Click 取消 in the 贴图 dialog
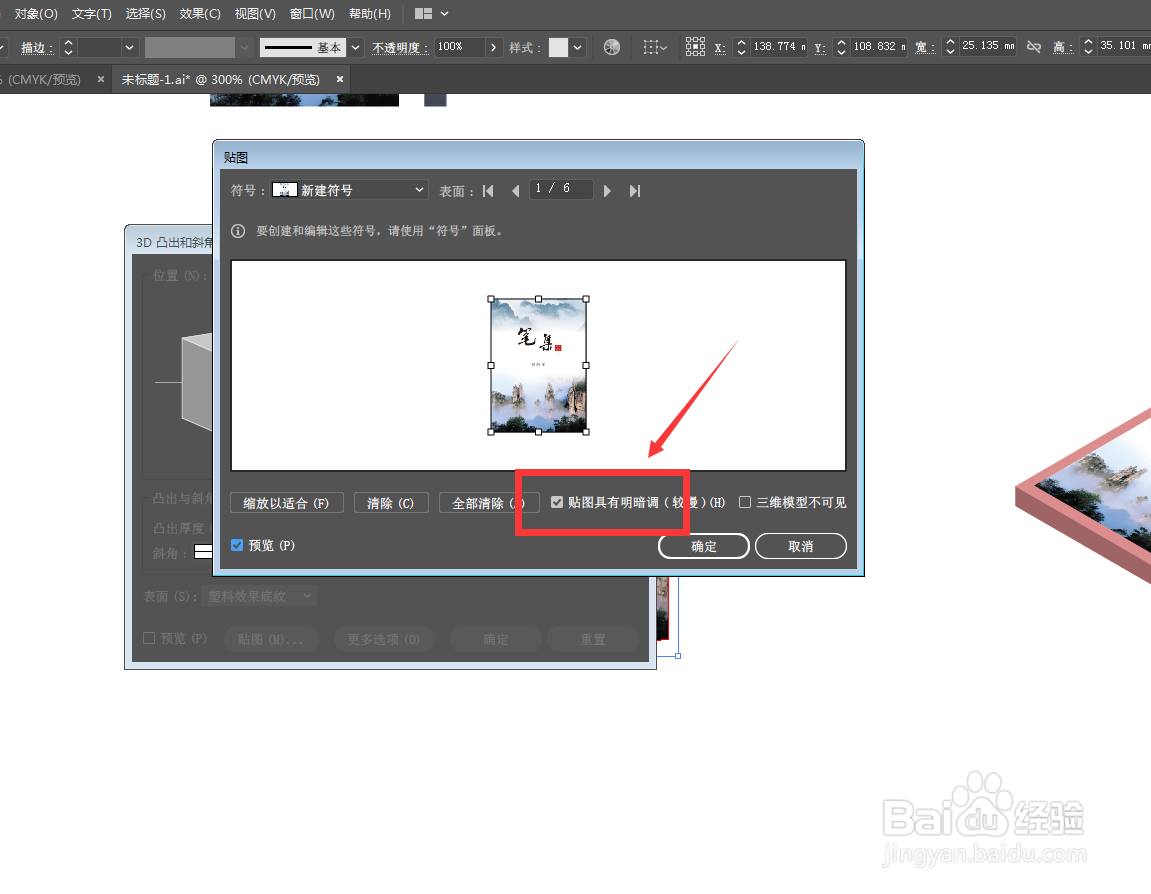This screenshot has height=894, width=1151. tap(800, 546)
